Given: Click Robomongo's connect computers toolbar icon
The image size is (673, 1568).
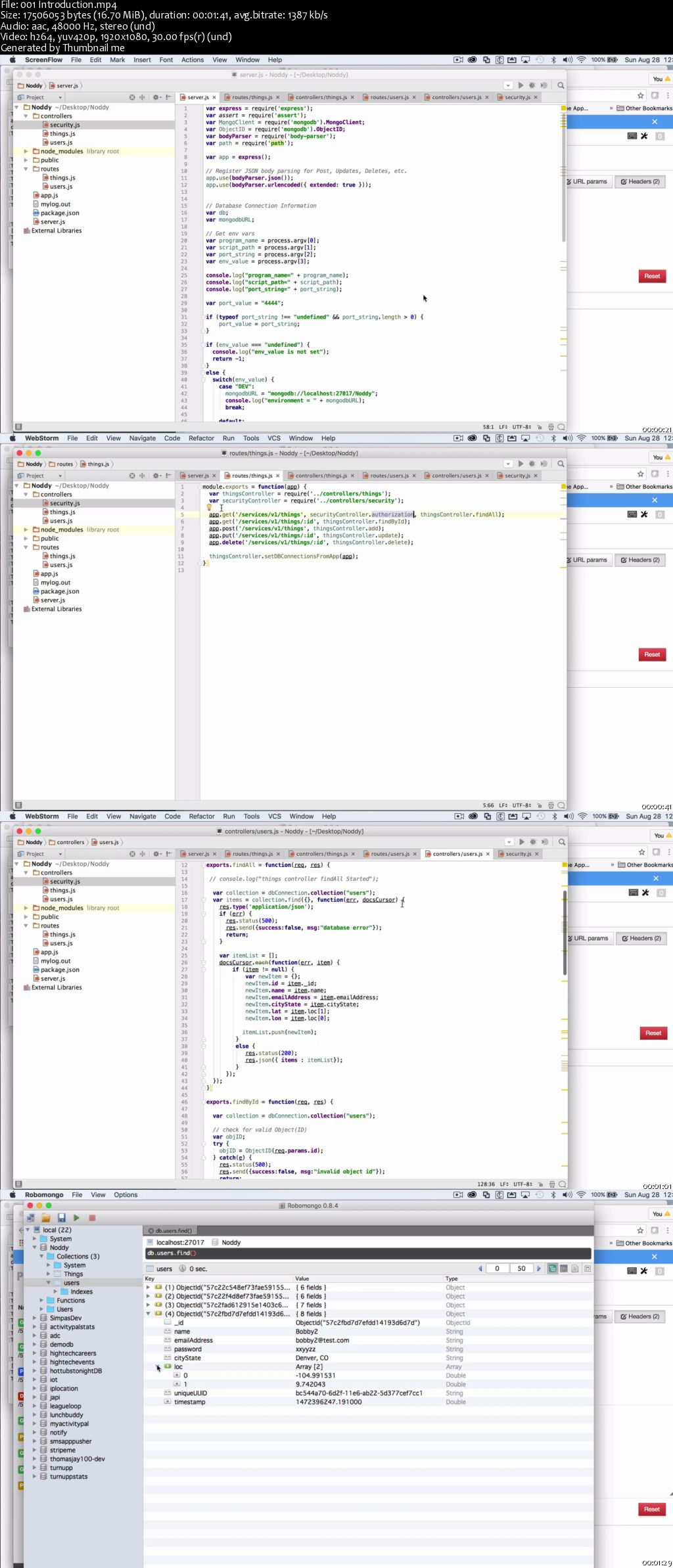Looking at the screenshot, I should (31, 1217).
